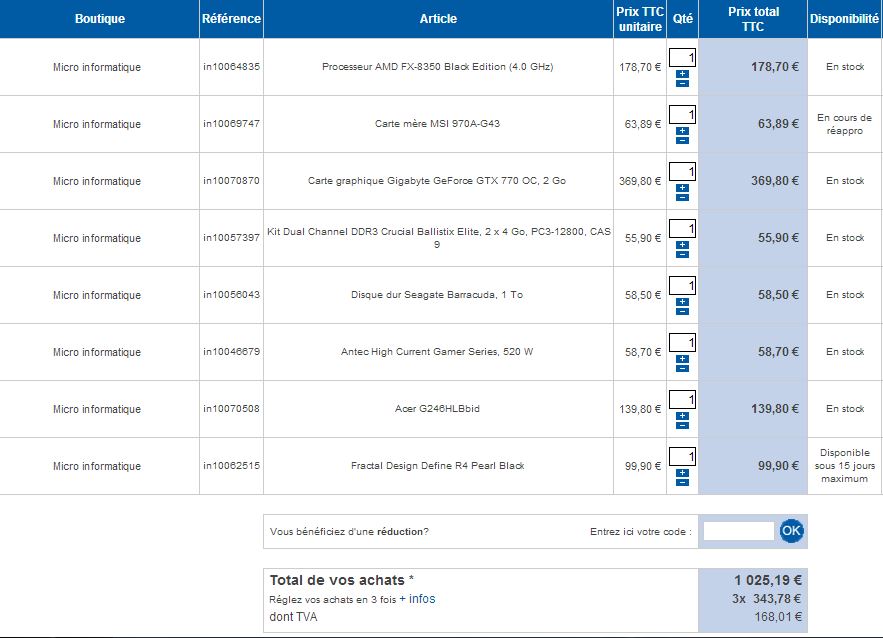
Task: Decrease Fractal Design Define R4 quantity
Action: click(x=682, y=482)
